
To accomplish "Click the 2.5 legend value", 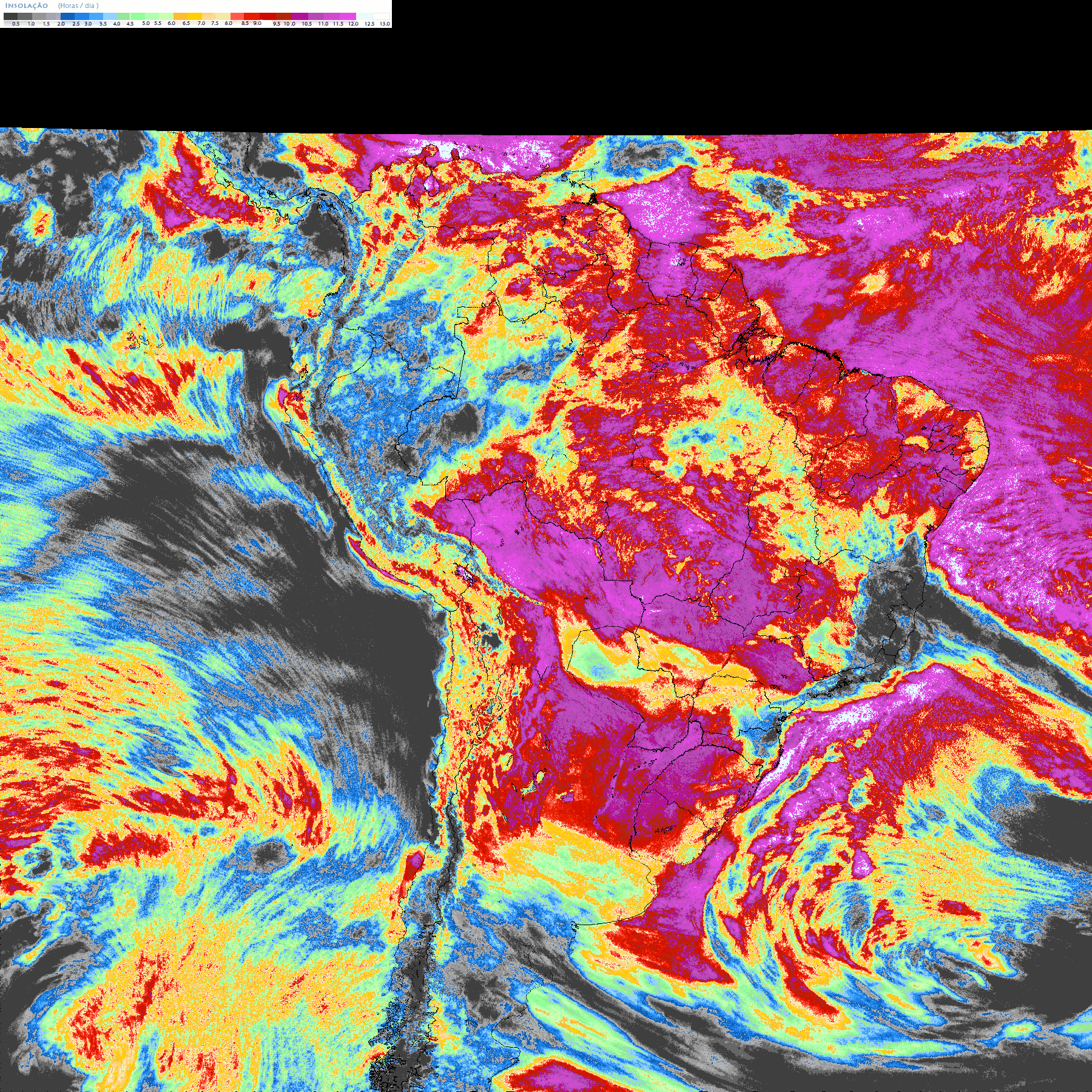I will [76, 24].
